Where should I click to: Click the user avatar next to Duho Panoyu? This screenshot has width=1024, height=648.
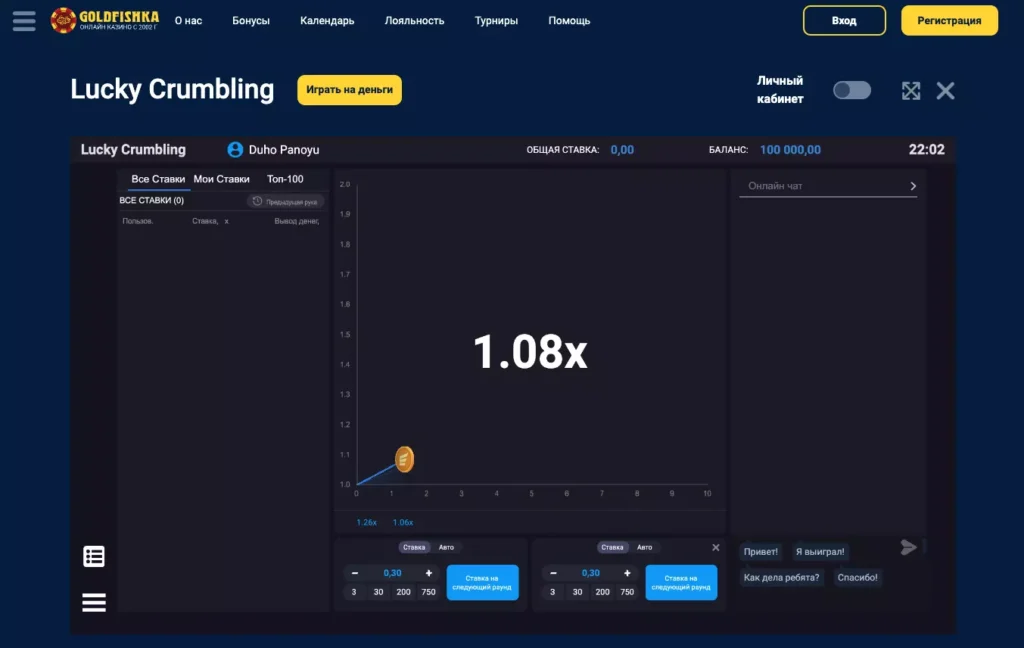235,150
